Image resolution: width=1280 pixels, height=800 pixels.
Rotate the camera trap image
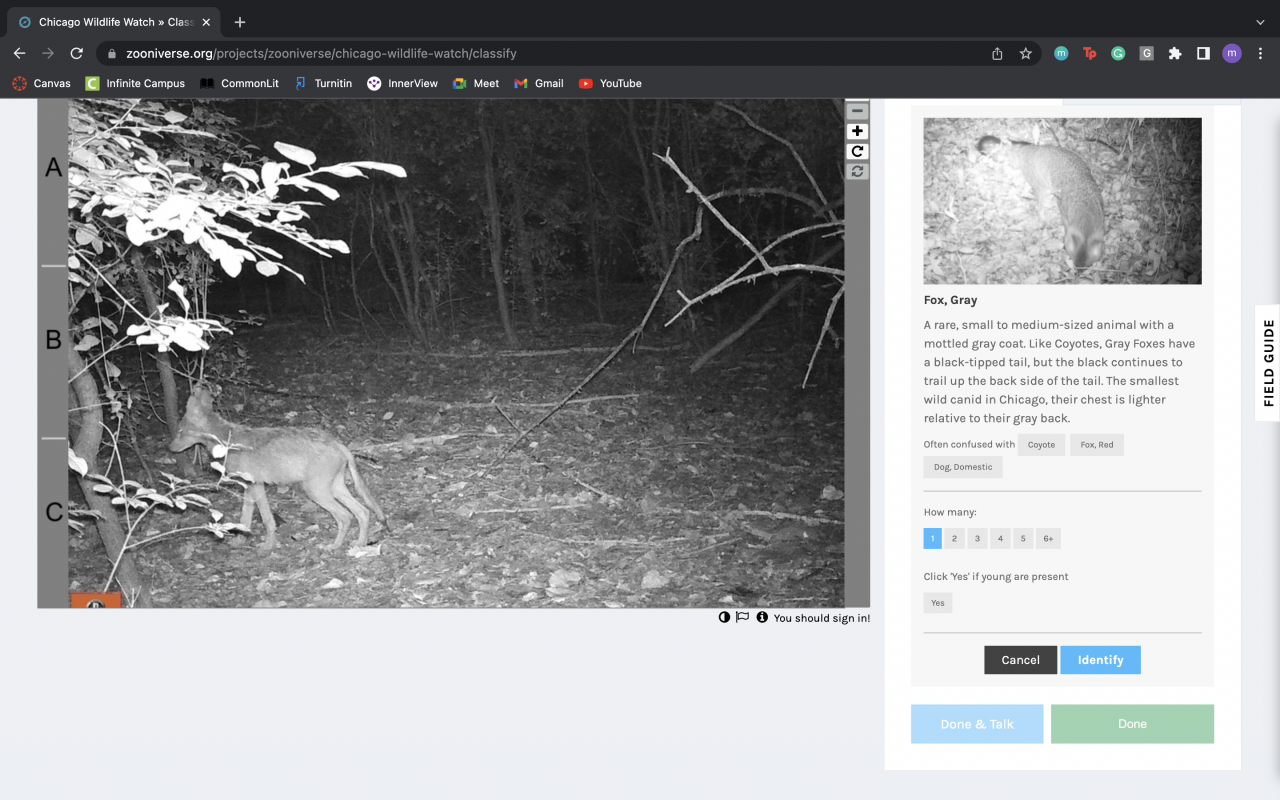[x=857, y=151]
